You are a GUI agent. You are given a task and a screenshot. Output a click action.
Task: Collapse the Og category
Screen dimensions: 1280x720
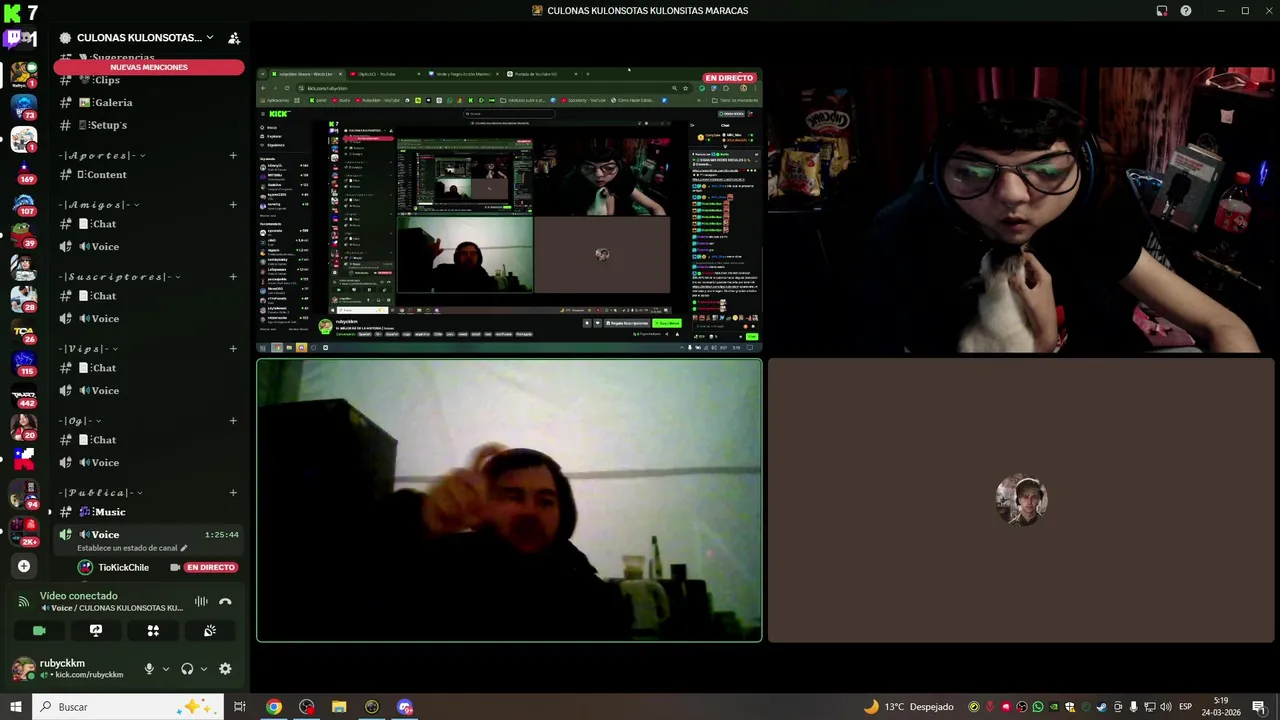coord(81,420)
